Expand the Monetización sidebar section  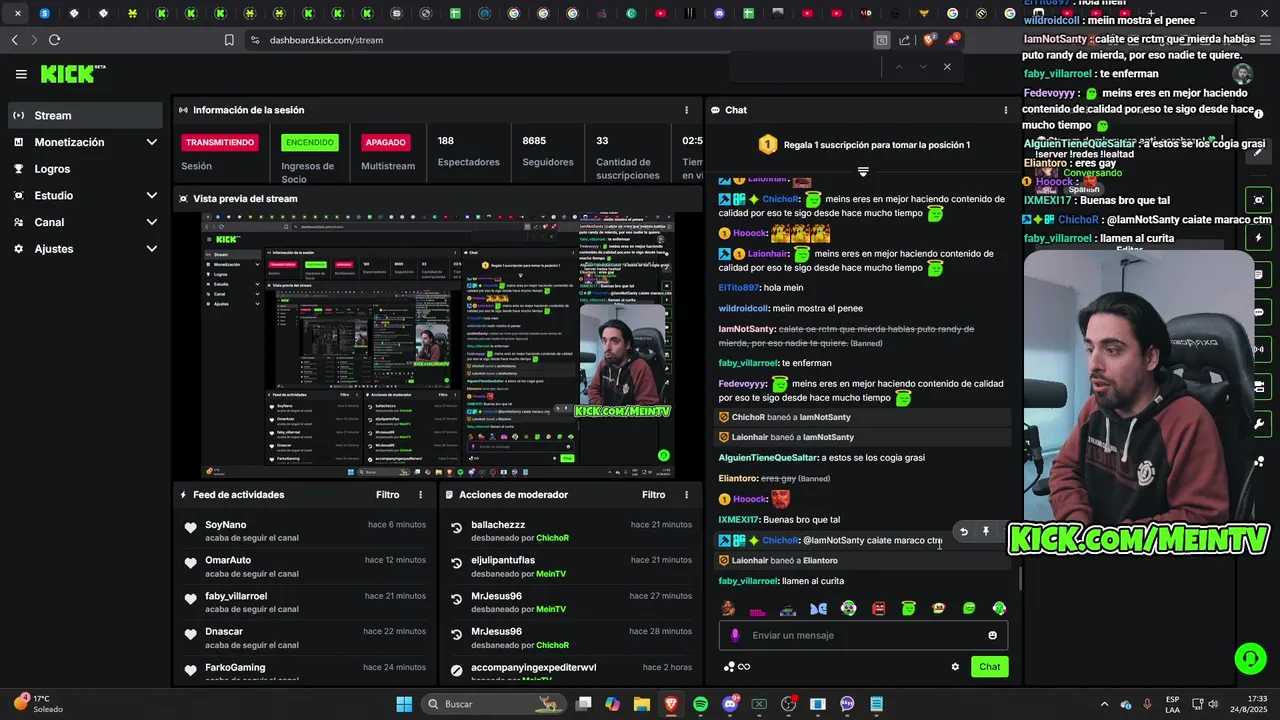click(x=85, y=142)
